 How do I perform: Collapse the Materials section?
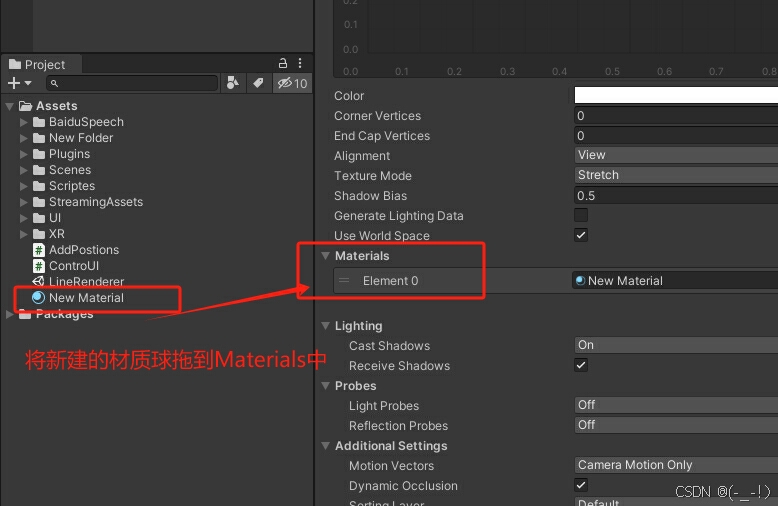point(325,256)
